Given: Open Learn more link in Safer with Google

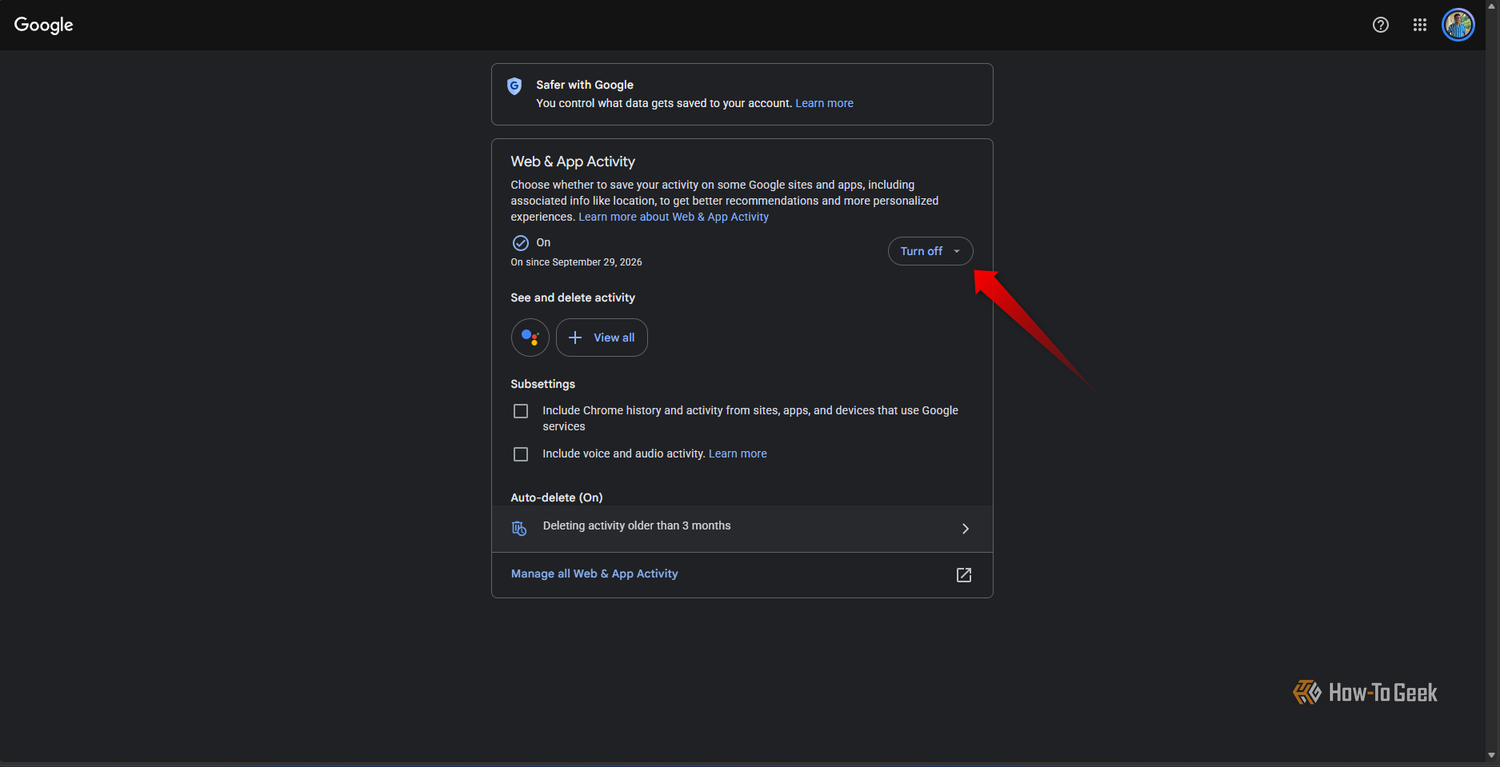Looking at the screenshot, I should (824, 103).
